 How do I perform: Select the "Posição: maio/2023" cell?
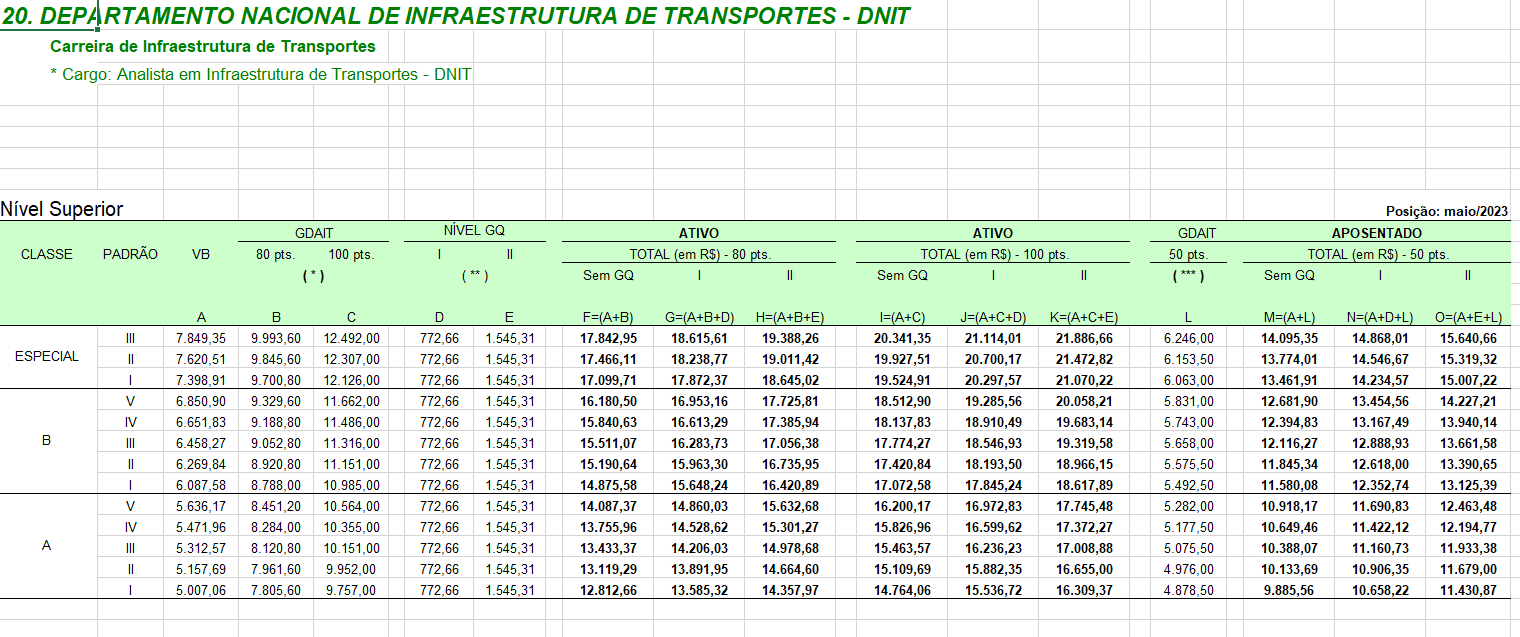point(1447,211)
